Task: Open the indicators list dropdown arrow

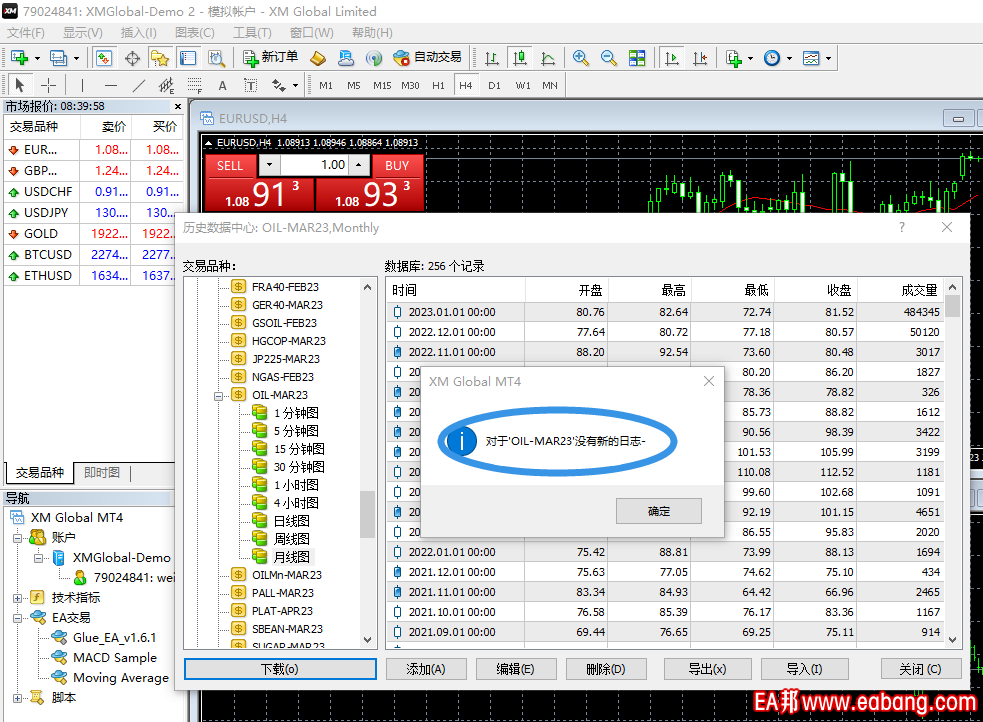Action: (x=750, y=58)
